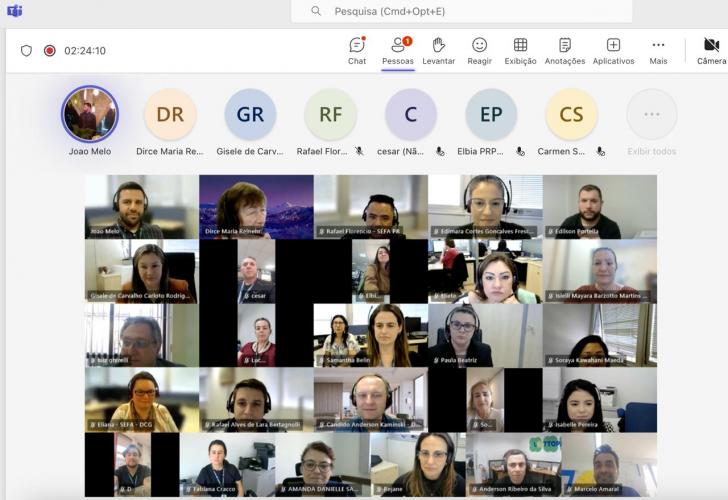
Task: Open the Pessoas participants panel
Action: 397,50
